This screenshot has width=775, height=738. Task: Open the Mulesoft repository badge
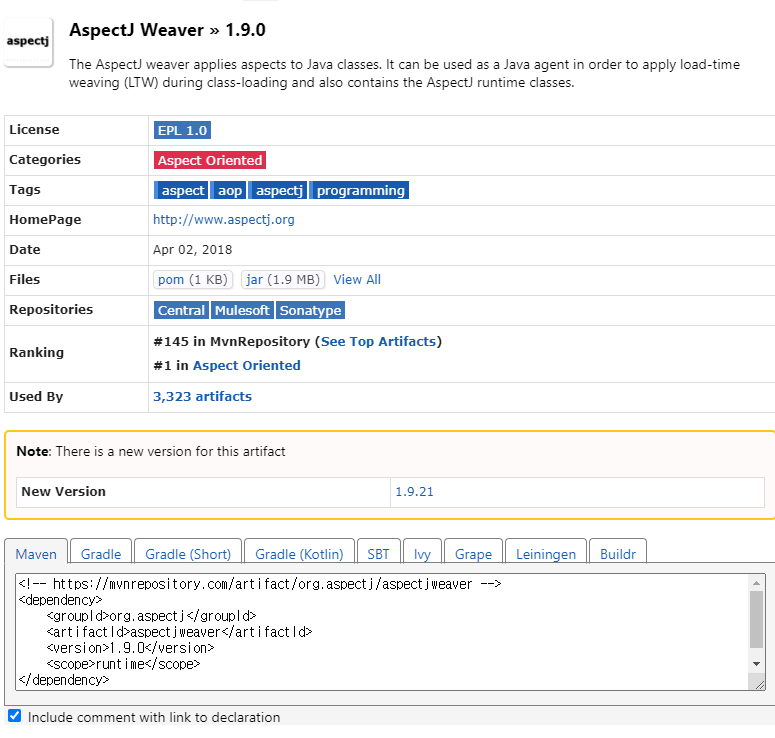tap(242, 310)
